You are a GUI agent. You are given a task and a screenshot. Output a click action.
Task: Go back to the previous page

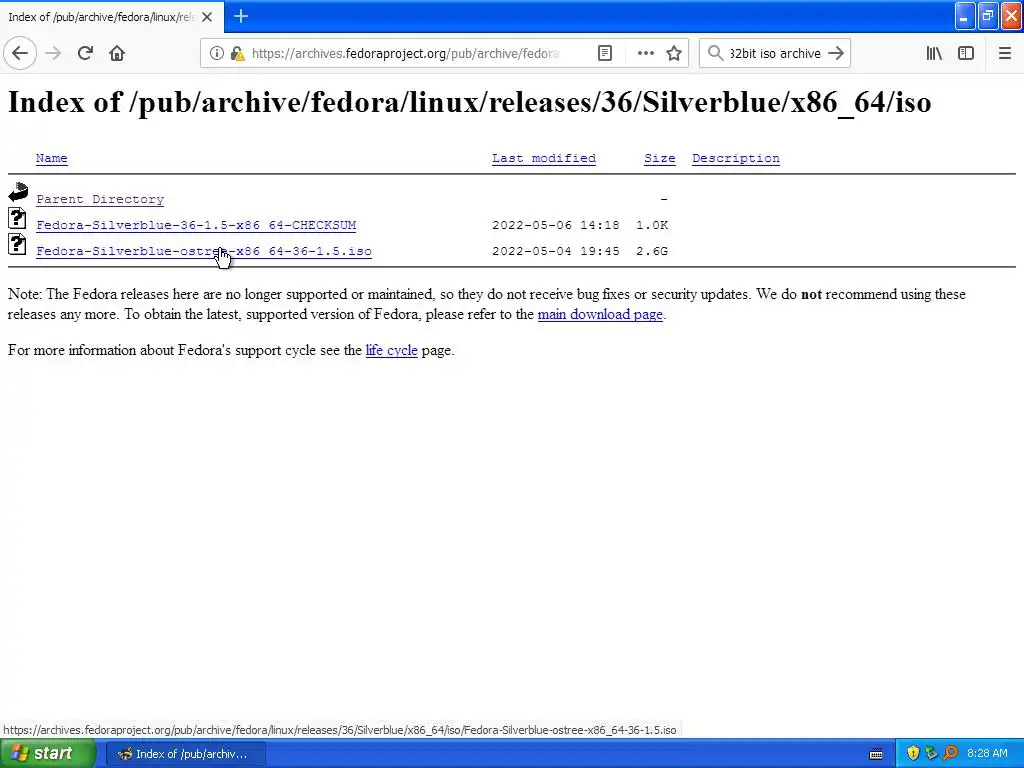point(20,53)
